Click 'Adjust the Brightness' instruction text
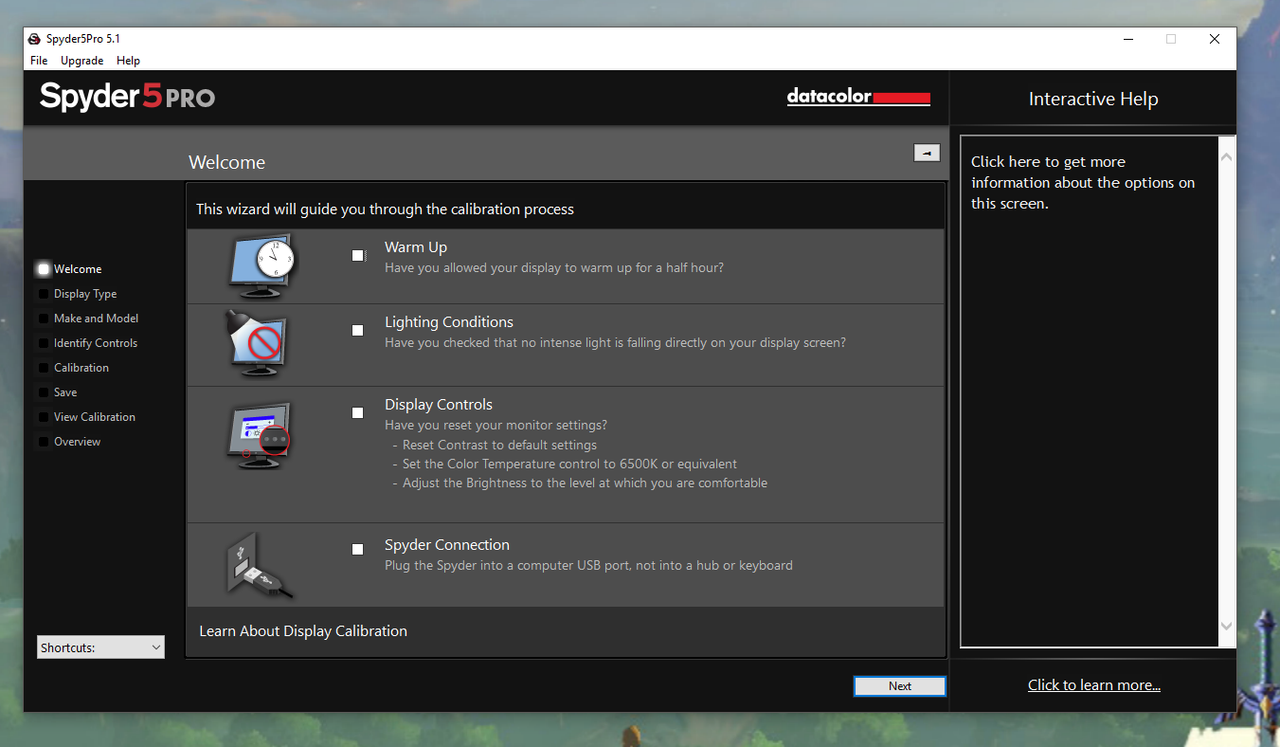Viewport: 1280px width, 747px height. 585,483
